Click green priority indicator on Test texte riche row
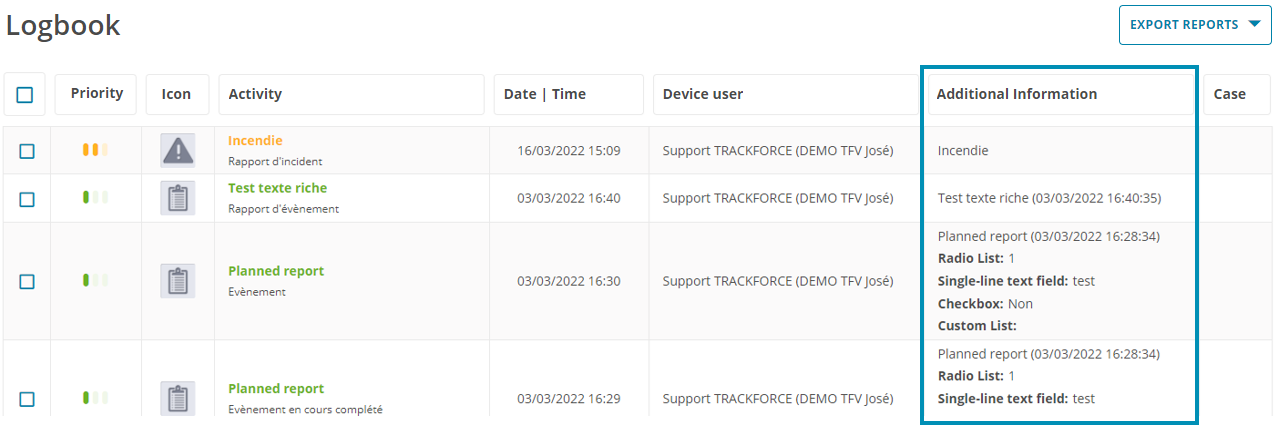Viewport: 1277px width, 431px height. point(95,197)
